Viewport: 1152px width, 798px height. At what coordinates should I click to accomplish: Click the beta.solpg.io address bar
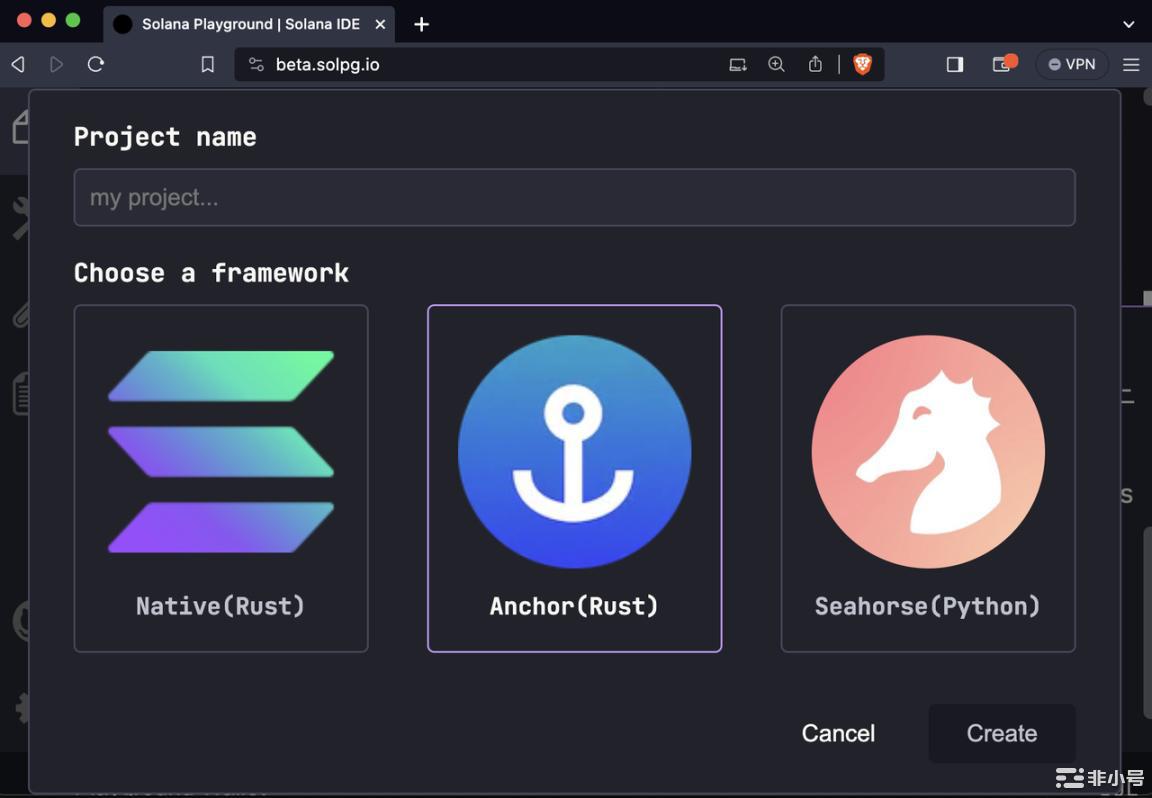coord(480,64)
